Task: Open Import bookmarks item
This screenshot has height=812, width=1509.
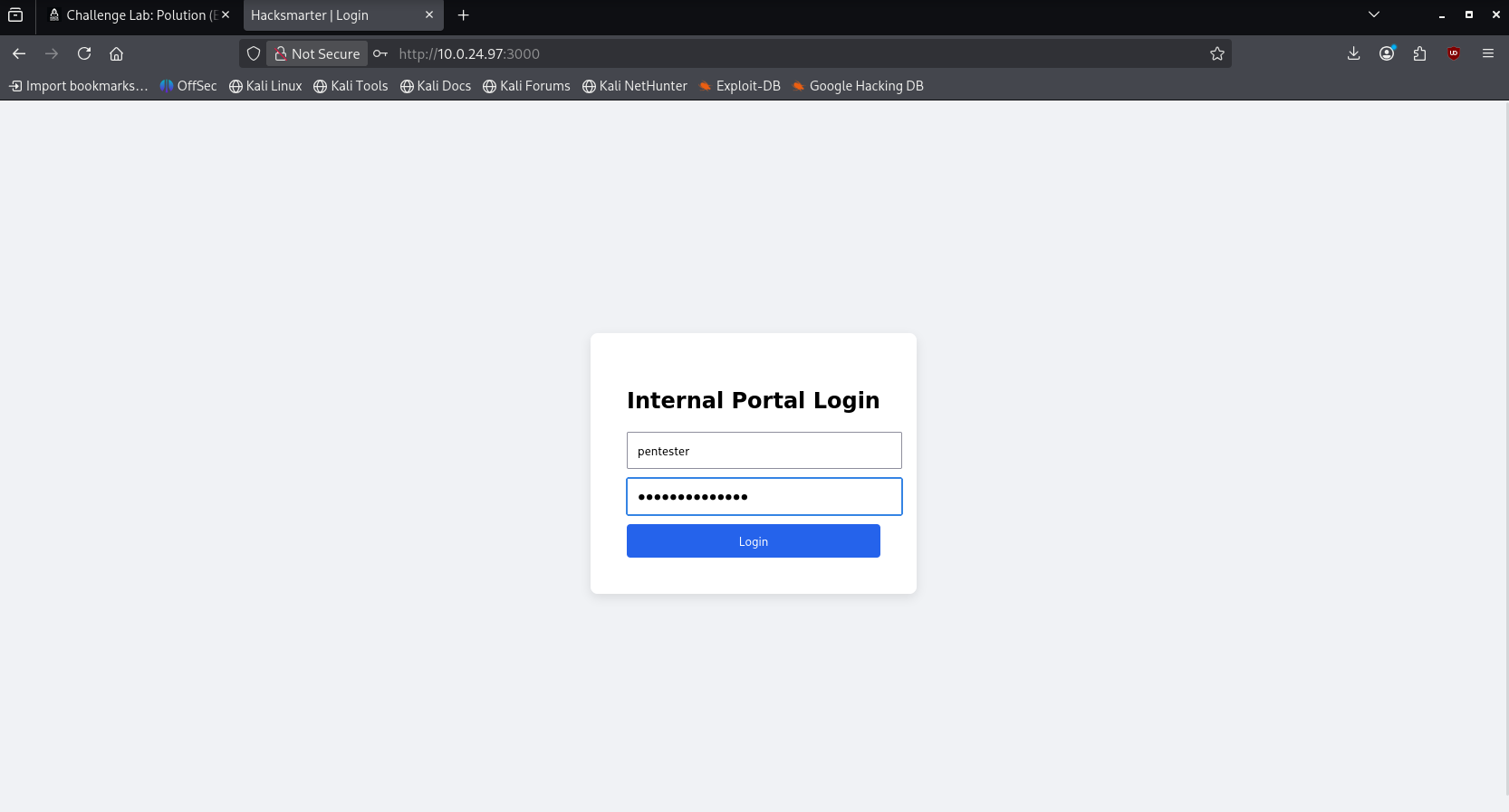Action: (x=78, y=86)
